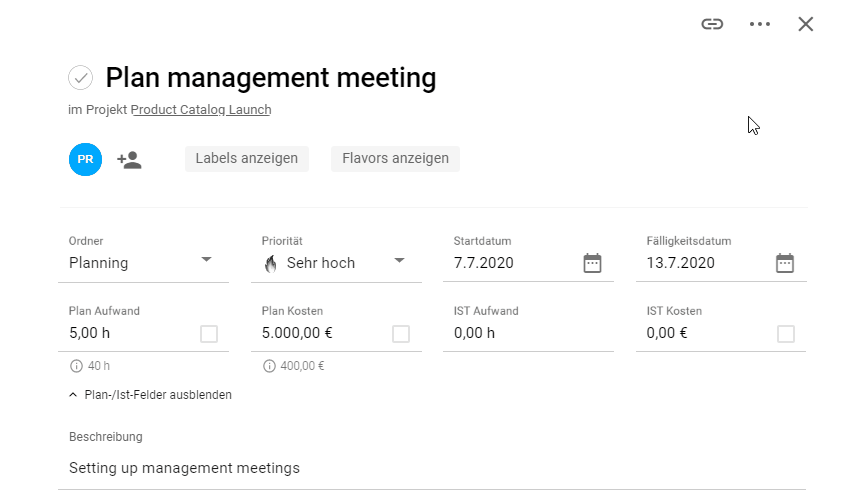
Task: Click the IST Aufwand value 0,00 h
Action: point(474,333)
